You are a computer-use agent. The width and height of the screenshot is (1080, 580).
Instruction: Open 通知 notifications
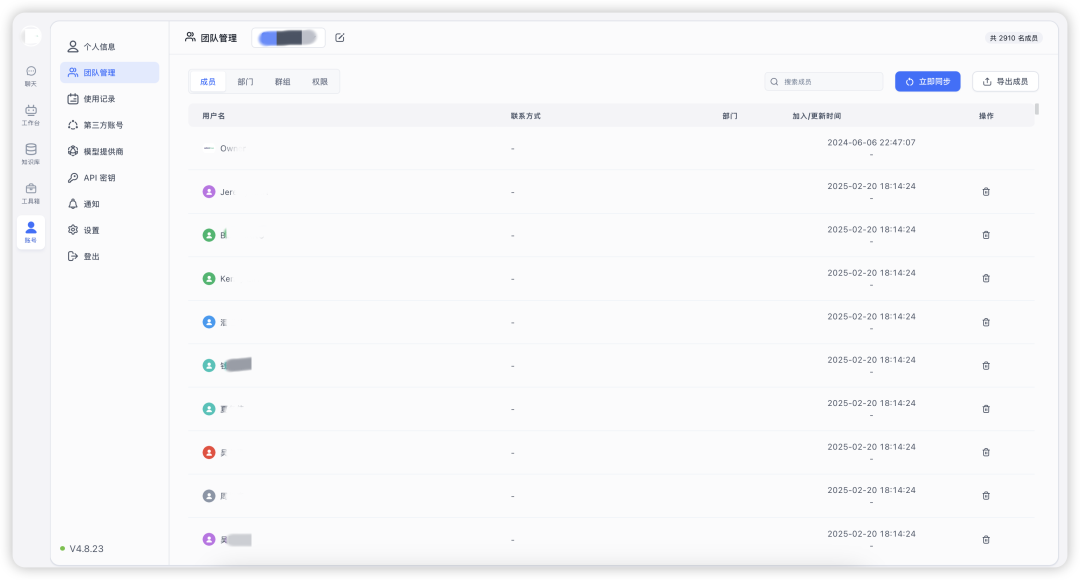click(x=109, y=204)
